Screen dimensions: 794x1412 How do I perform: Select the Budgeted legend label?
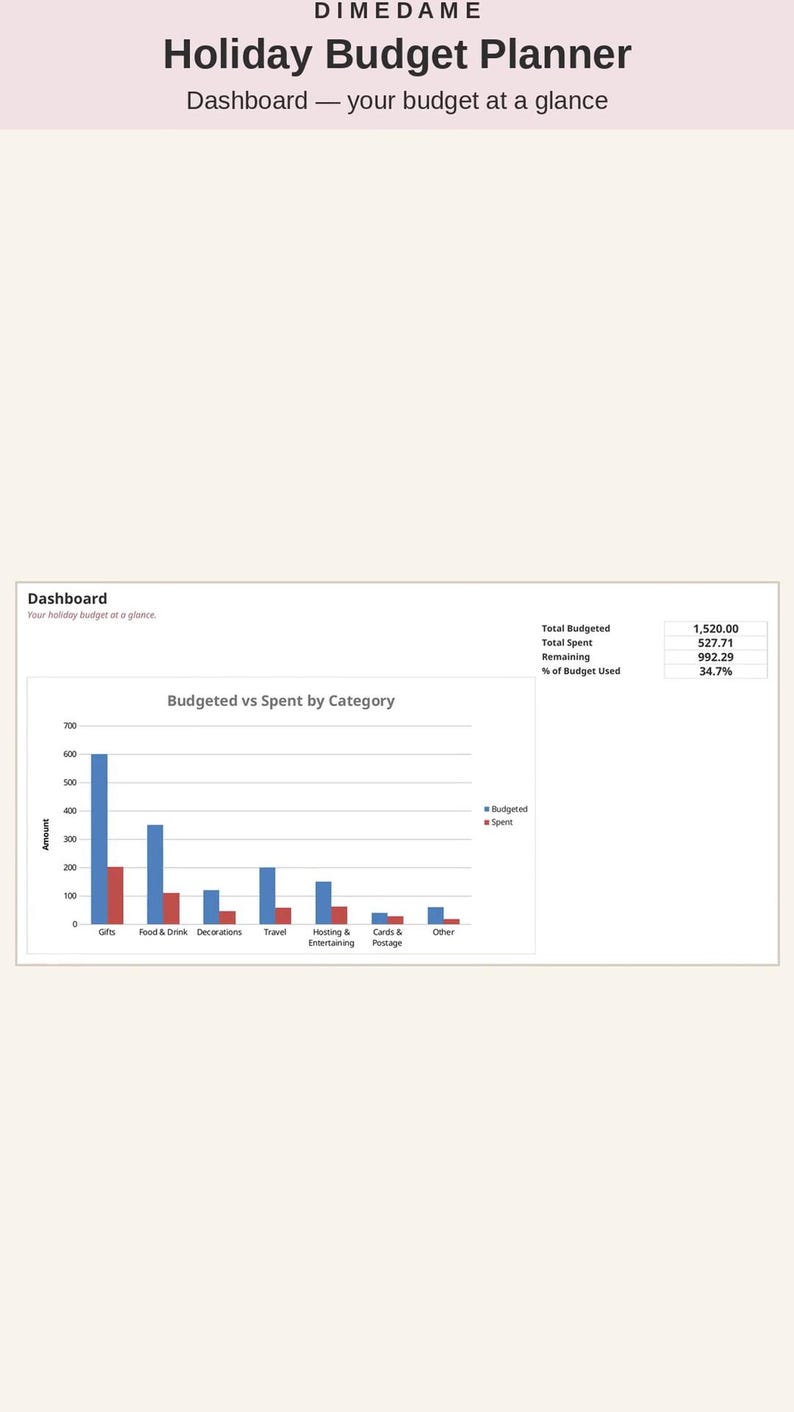point(509,809)
